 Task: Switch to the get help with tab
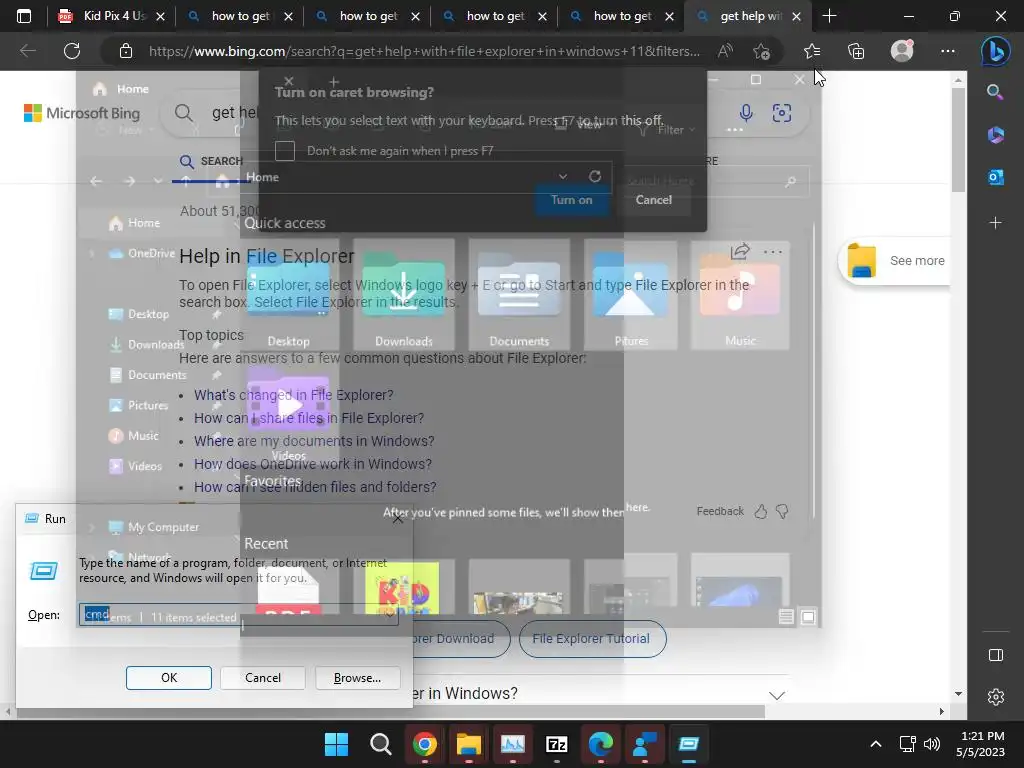[x=748, y=16]
